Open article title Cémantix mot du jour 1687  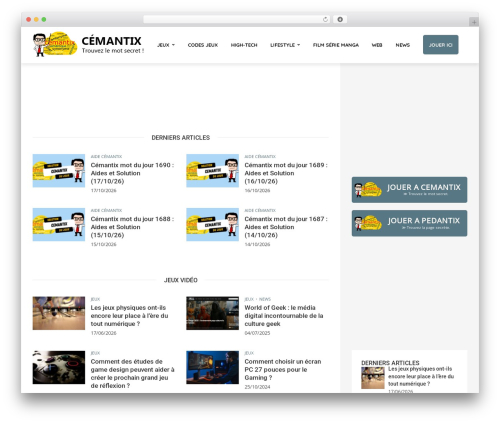[x=286, y=227]
